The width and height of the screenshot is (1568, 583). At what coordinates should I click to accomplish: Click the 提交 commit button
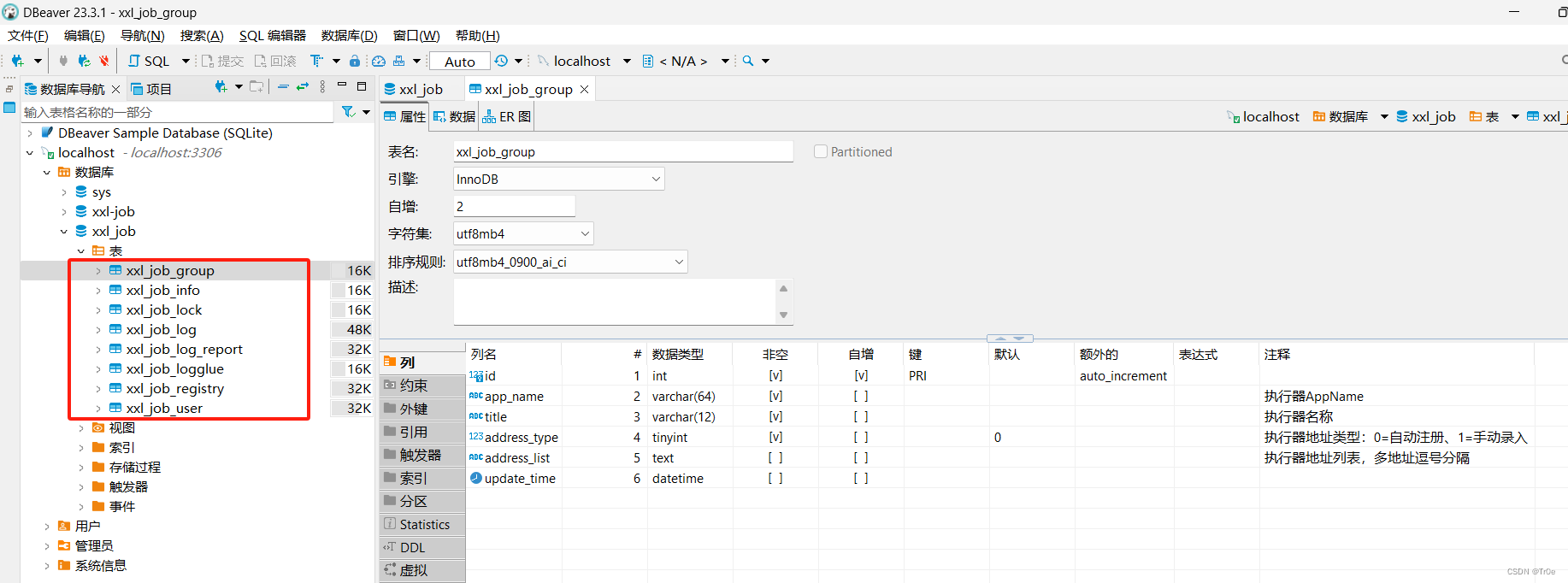point(222,61)
